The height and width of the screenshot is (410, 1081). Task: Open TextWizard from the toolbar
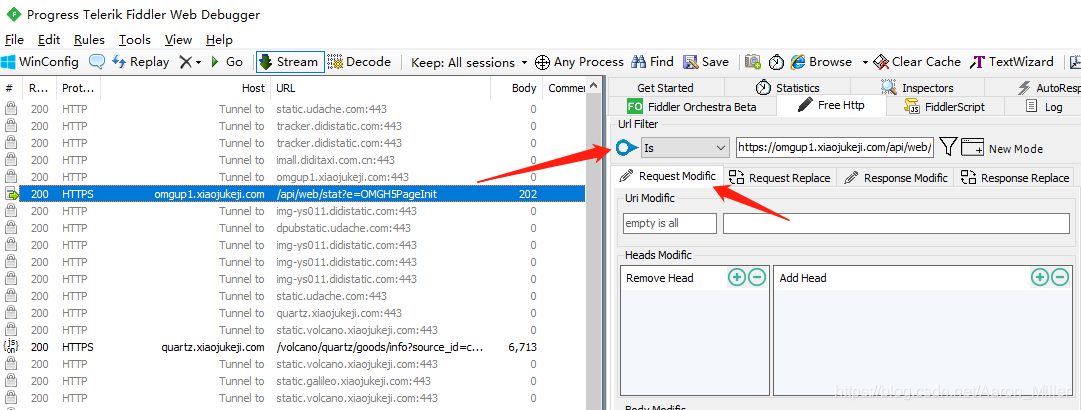[x=1011, y=62]
